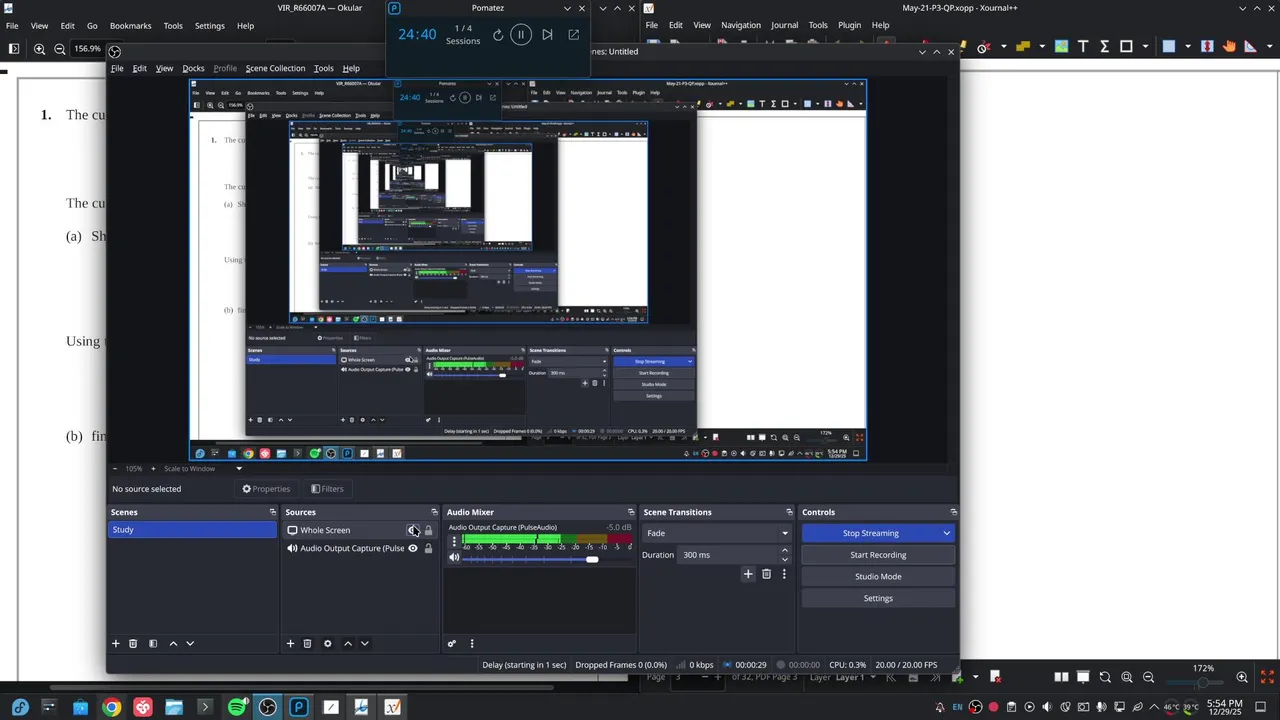Expand the Stop Streaming button arrow
The height and width of the screenshot is (720, 1280).
(x=946, y=533)
